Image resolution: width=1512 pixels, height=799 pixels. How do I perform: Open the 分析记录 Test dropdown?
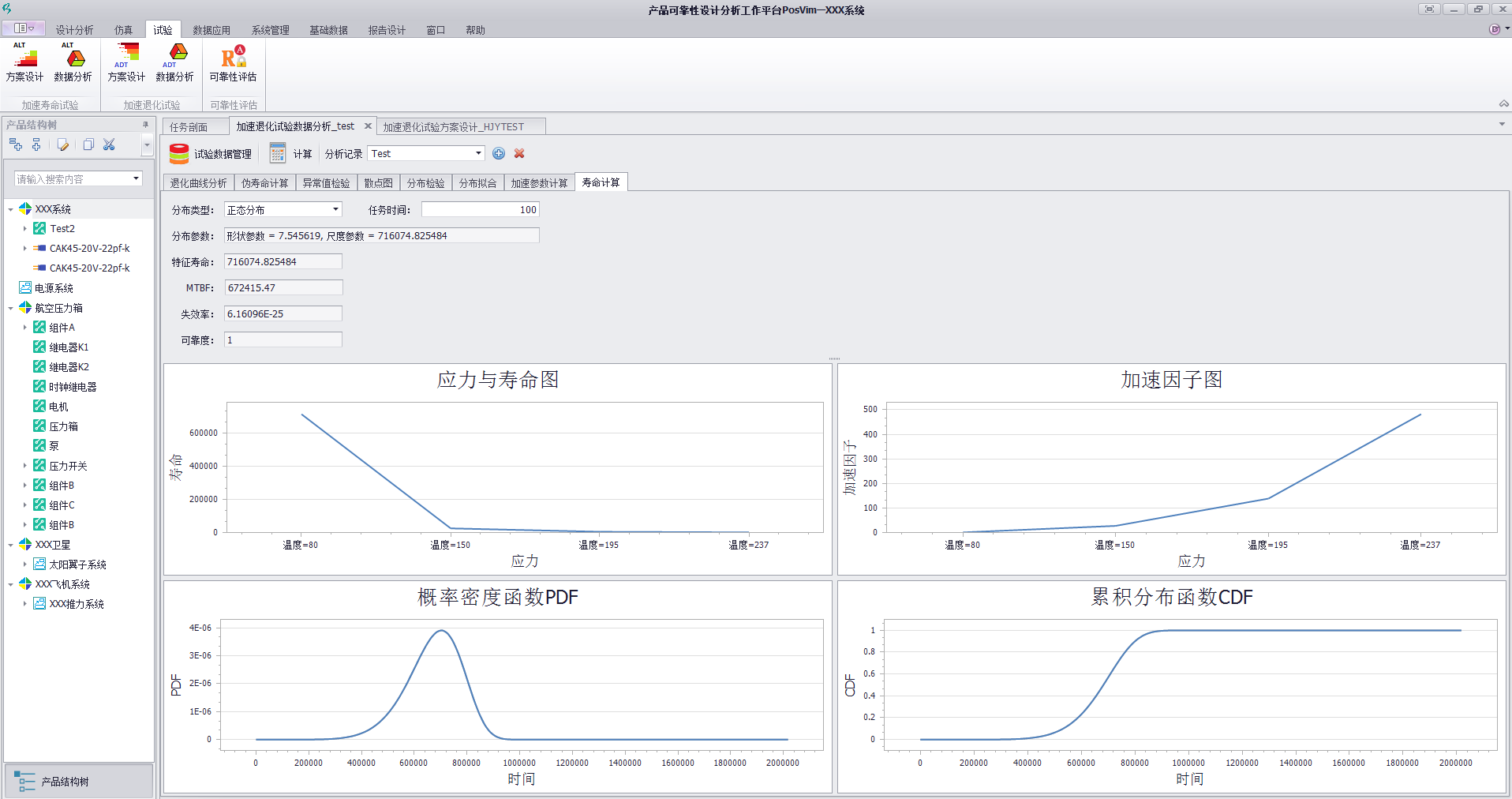pyautogui.click(x=478, y=153)
